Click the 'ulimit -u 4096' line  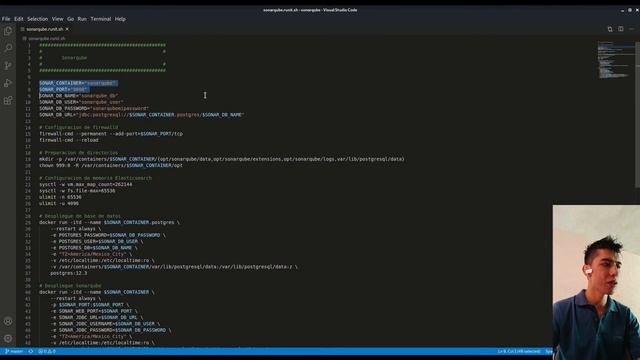(x=59, y=203)
